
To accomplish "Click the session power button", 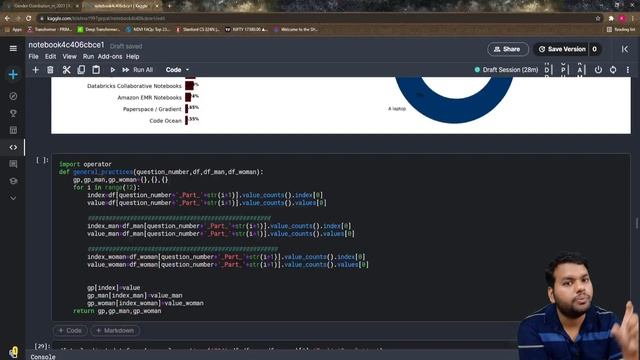I will tap(598, 70).
